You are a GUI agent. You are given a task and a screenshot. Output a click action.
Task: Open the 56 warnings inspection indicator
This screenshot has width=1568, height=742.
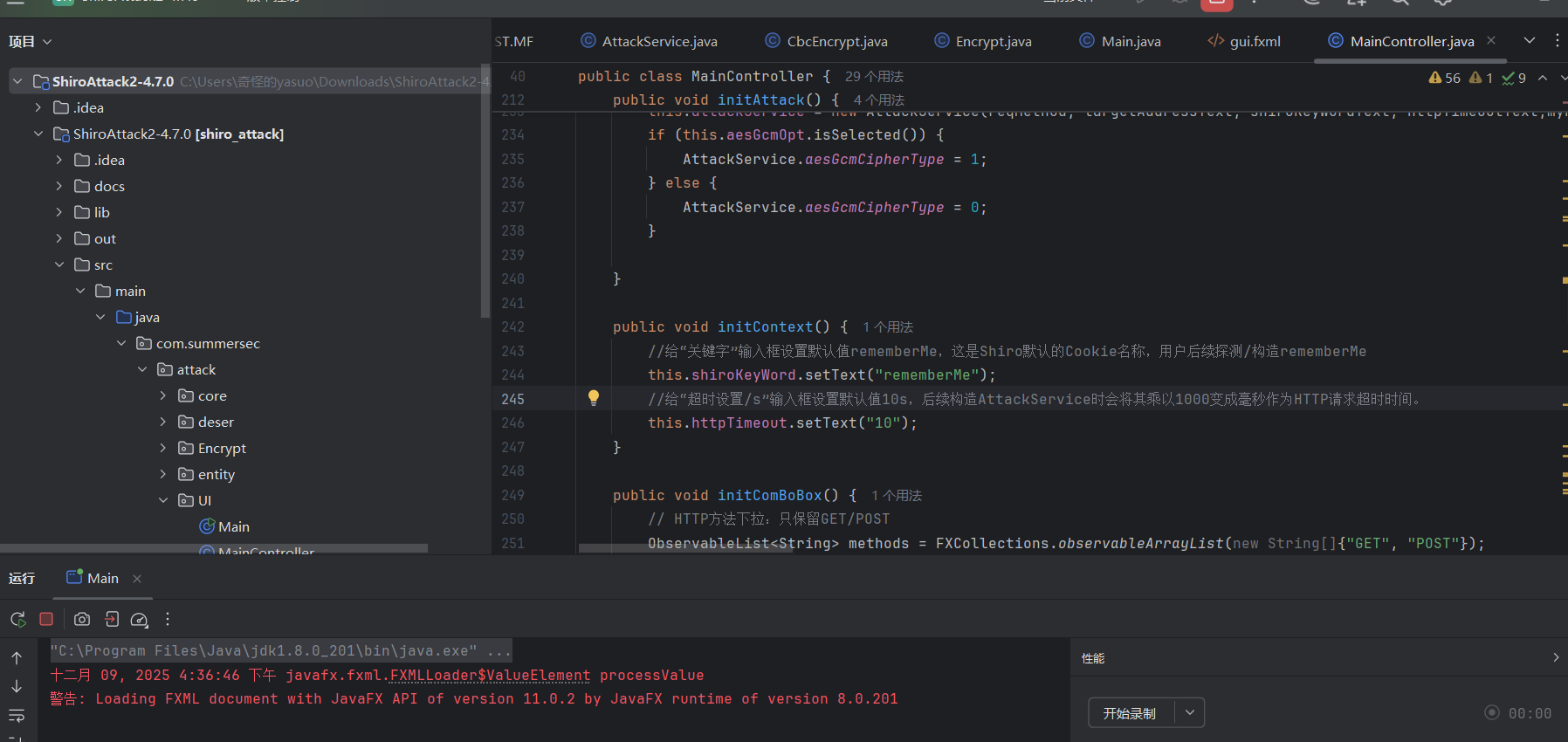(1445, 78)
